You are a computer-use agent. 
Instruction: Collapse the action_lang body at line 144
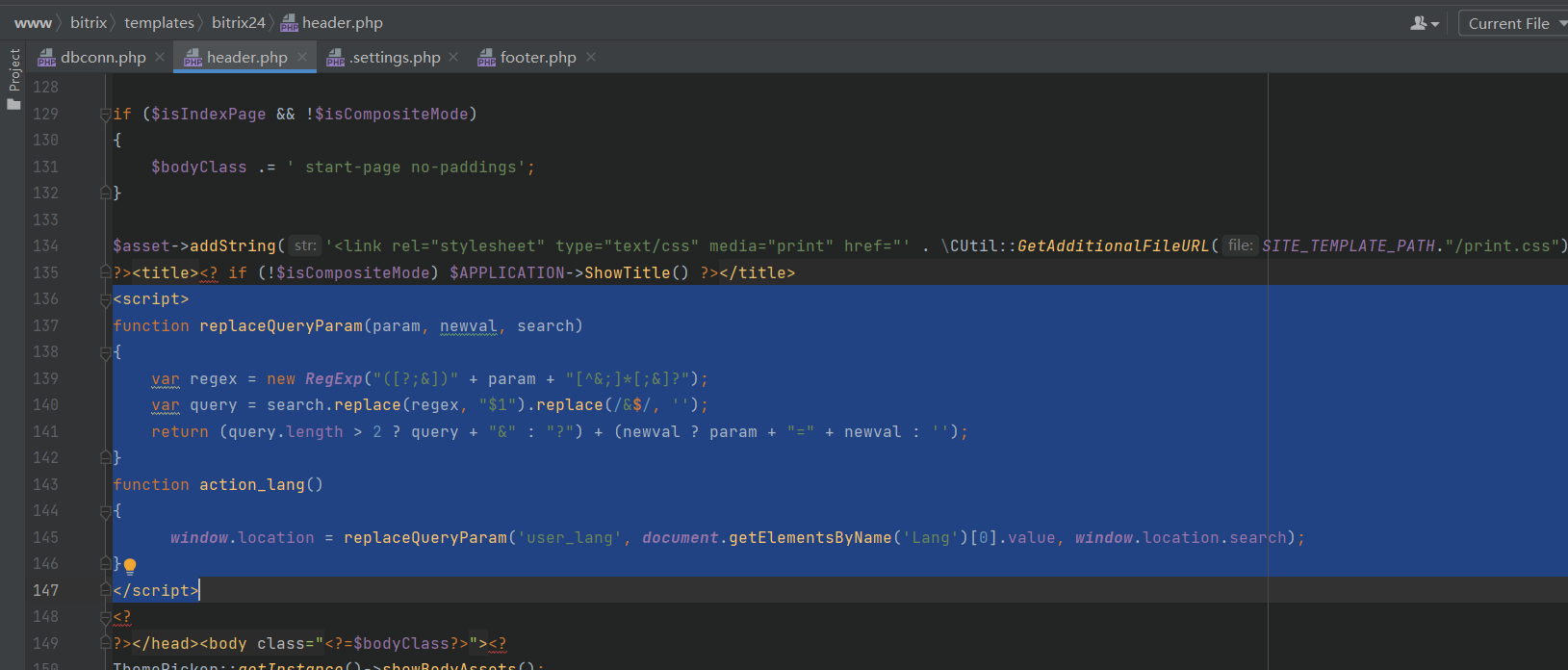[x=105, y=511]
